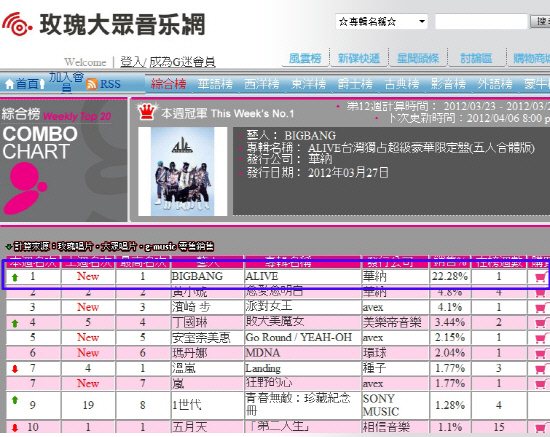Click 丁國琳 artist name
Viewport: 550px width, 437px height.
(190, 322)
